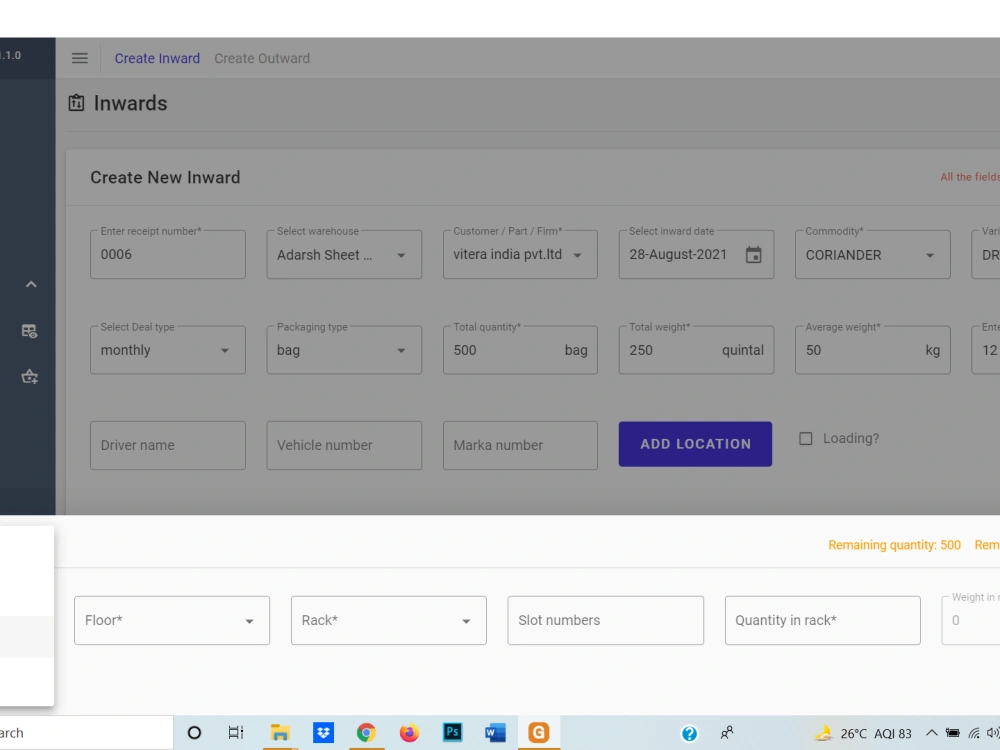Tick the Loading? checkbox
This screenshot has width=1000, height=750.
pos(805,439)
